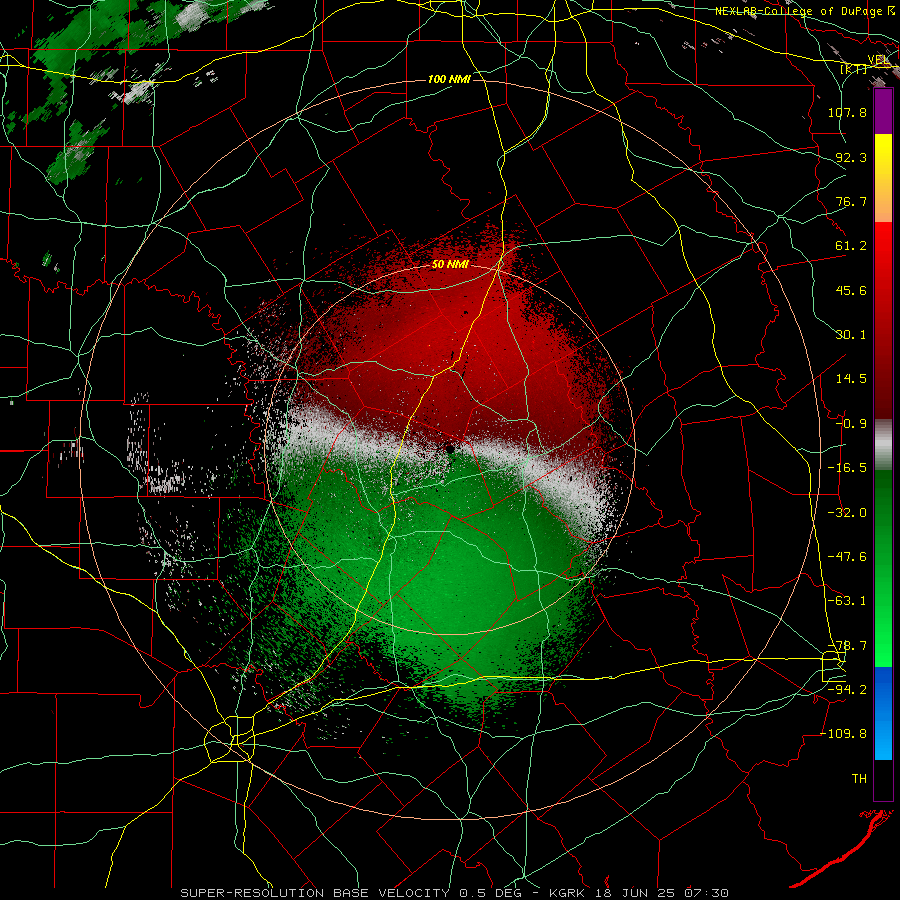Click the 14.5 velocity scale value

[851, 379]
